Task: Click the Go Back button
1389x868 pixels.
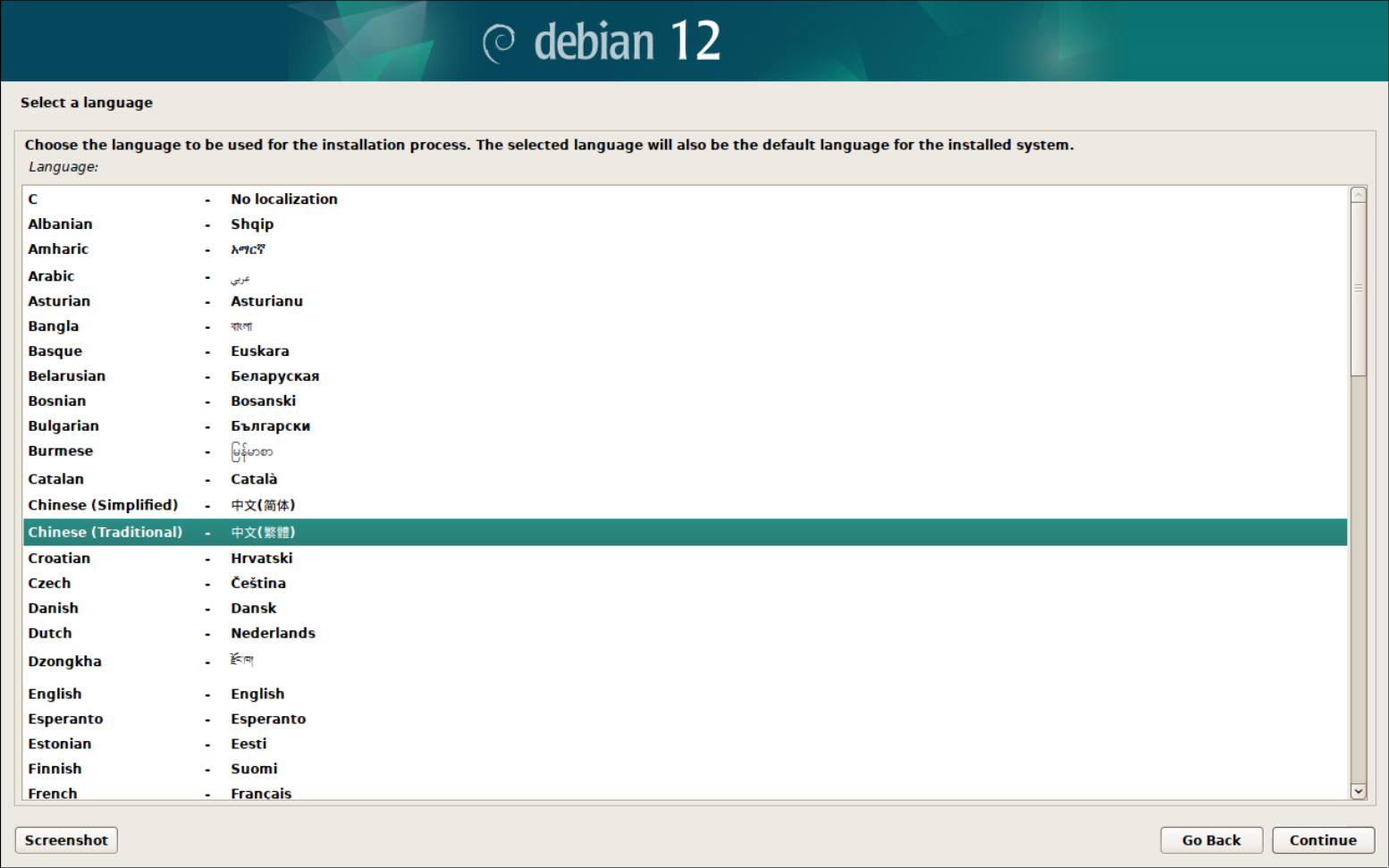Action: pyautogui.click(x=1211, y=840)
